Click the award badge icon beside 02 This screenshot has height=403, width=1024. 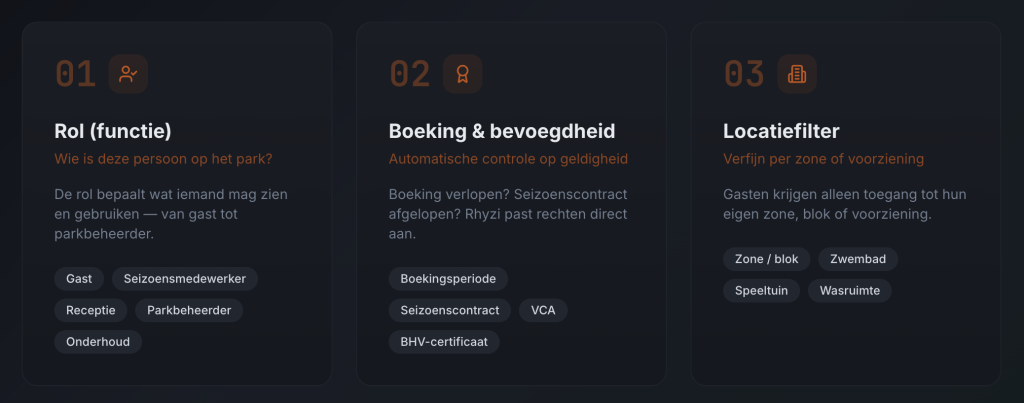tap(462, 73)
